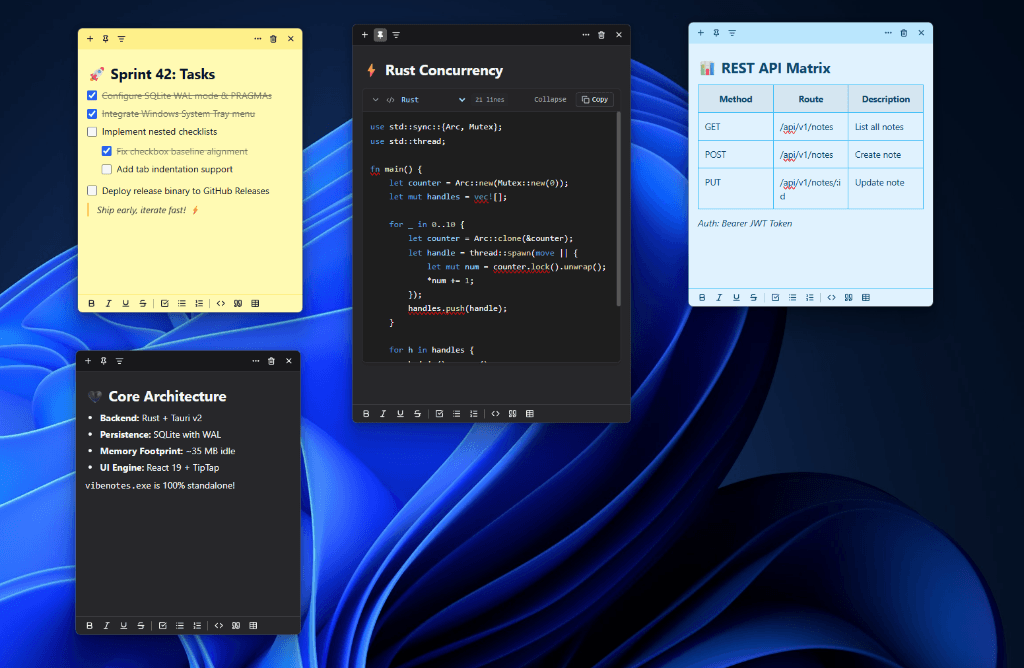Open more options in Rust Concurrency note

click(x=586, y=35)
